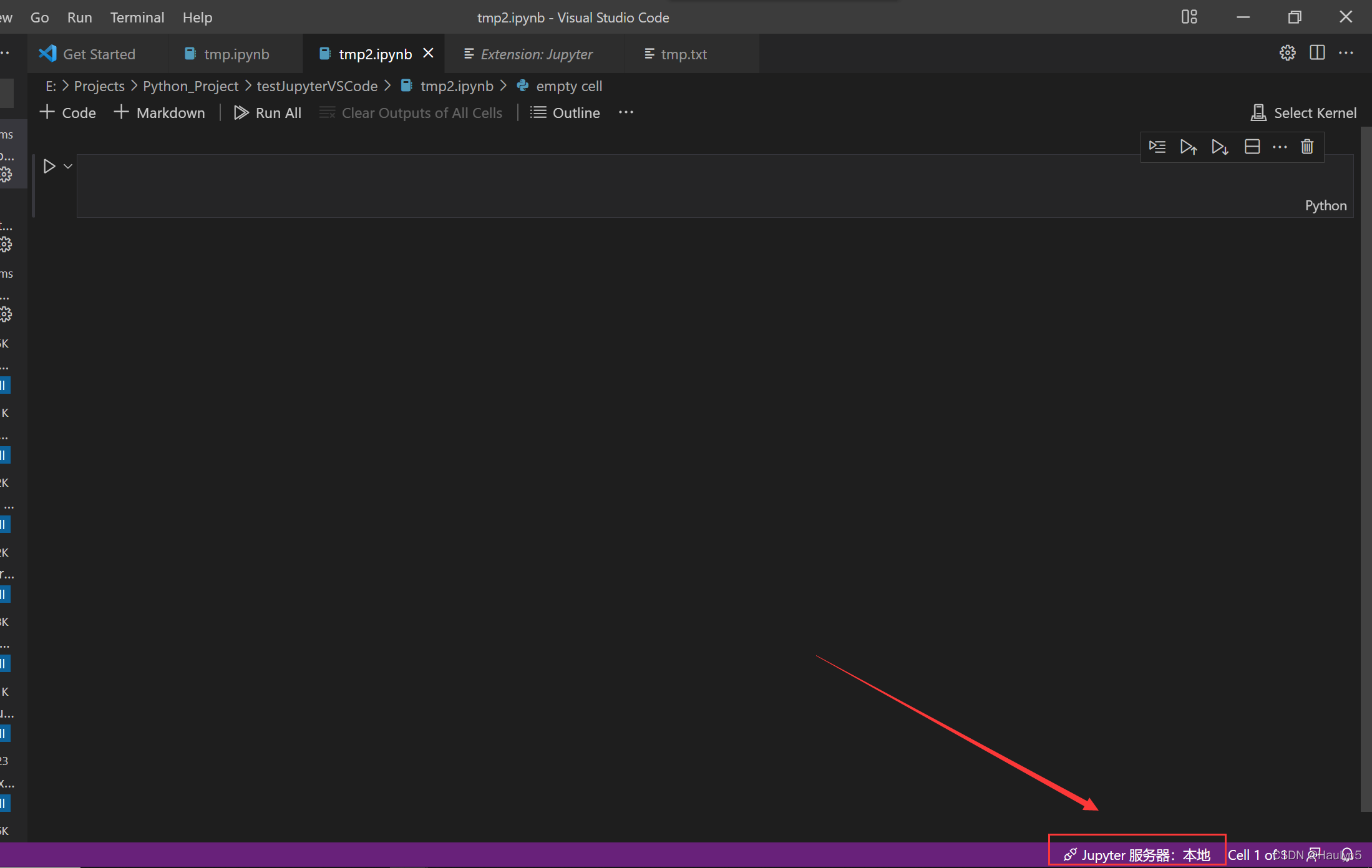Expand the cell run options chevron
1372x868 pixels.
(x=67, y=166)
